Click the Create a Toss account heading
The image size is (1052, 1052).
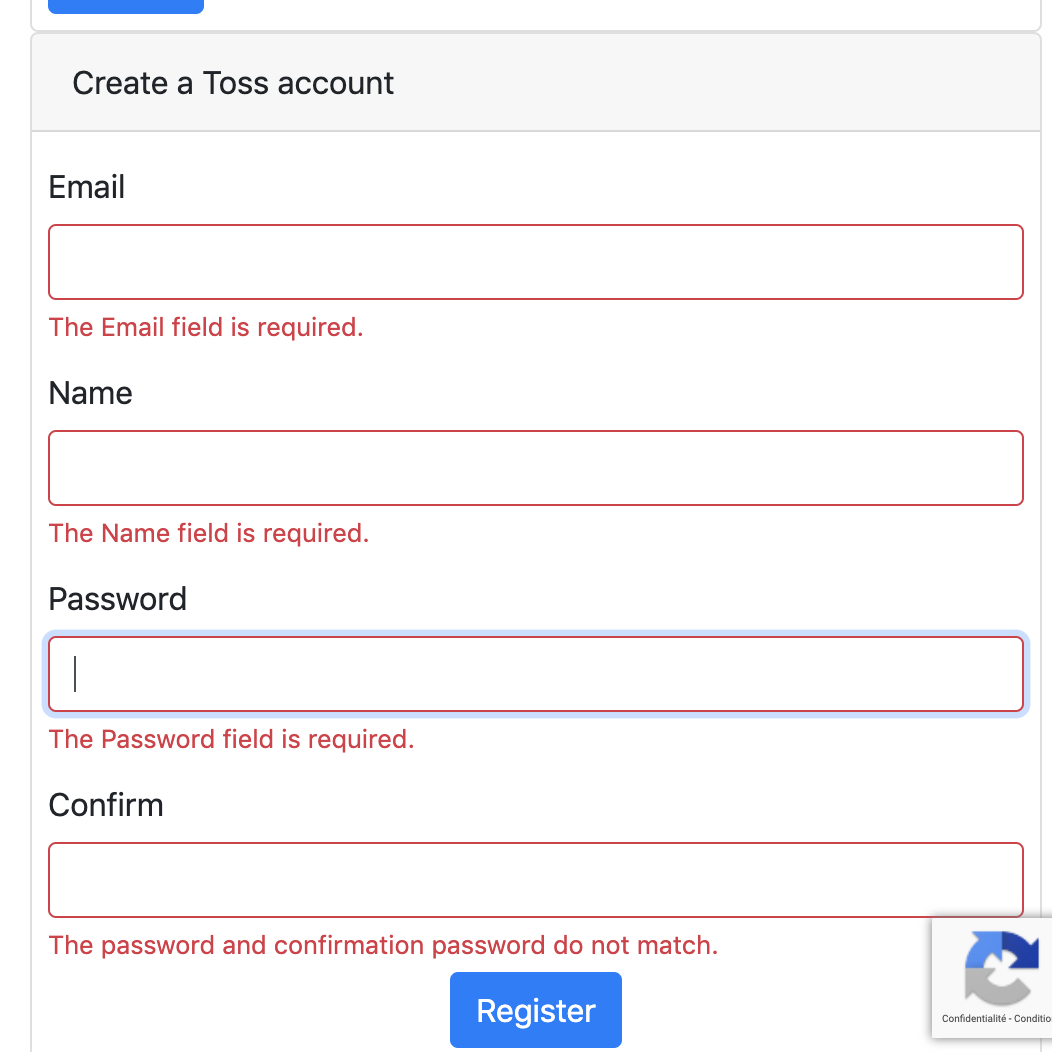click(x=232, y=83)
